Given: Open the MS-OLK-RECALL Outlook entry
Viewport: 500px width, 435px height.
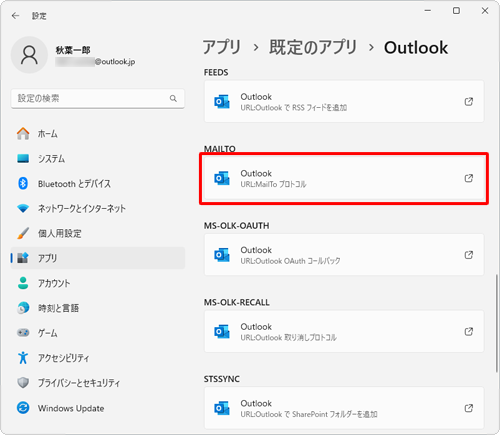Looking at the screenshot, I should click(344, 331).
